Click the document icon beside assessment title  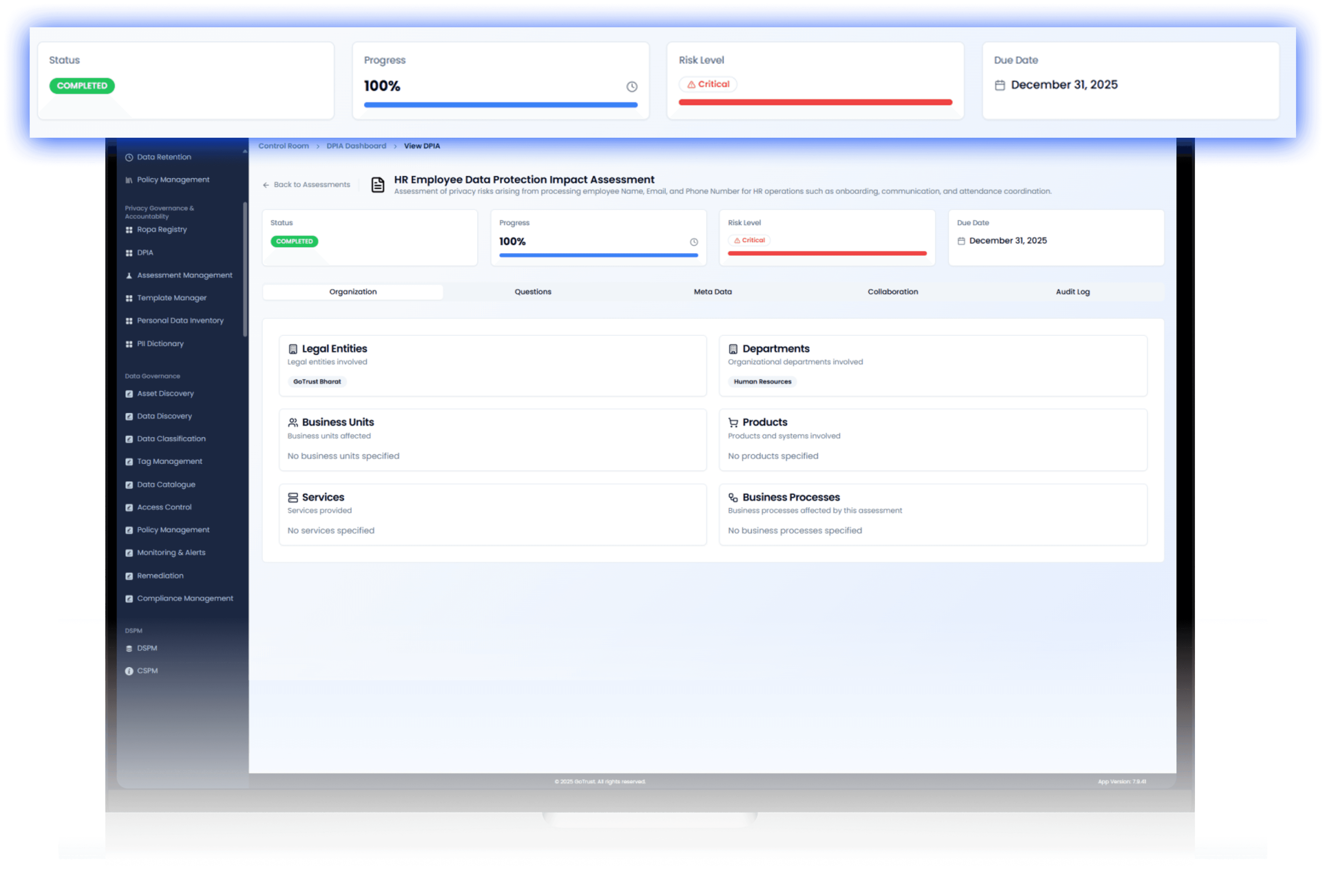pos(378,185)
